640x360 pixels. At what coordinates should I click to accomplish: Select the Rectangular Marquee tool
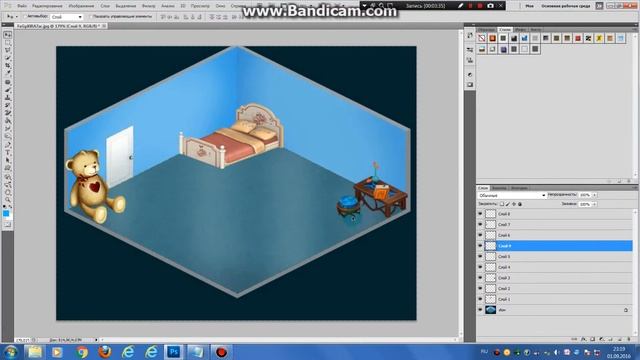(x=7, y=42)
